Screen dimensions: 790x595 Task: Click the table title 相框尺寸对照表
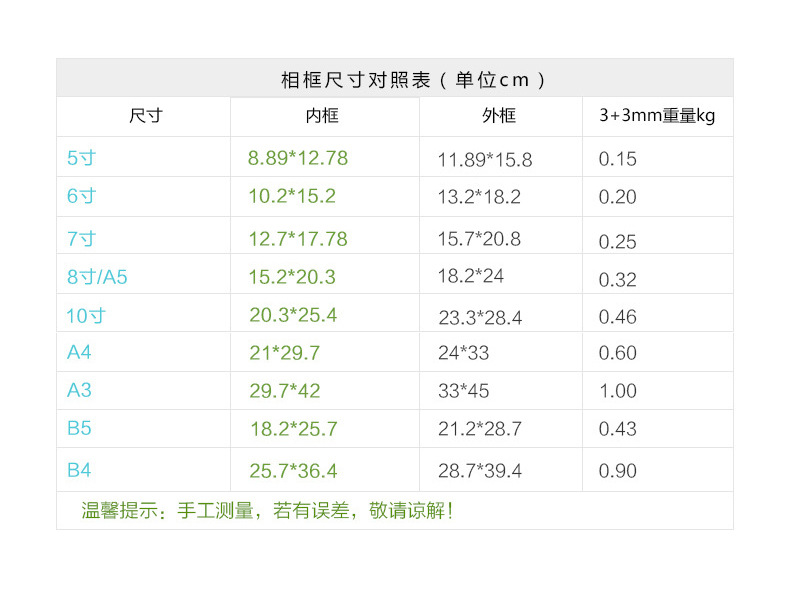tap(413, 80)
